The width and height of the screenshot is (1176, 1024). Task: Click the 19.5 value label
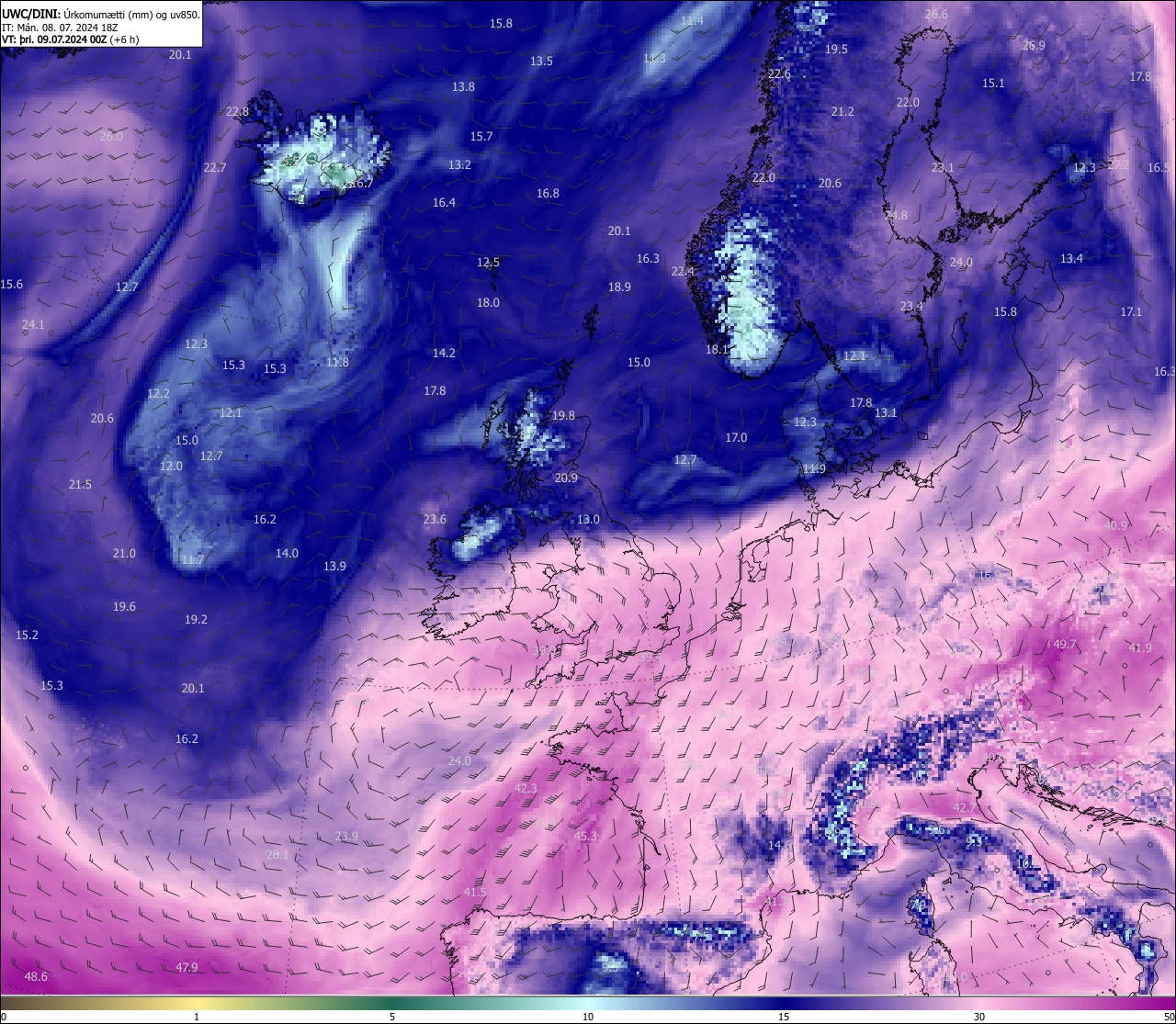pos(836,50)
